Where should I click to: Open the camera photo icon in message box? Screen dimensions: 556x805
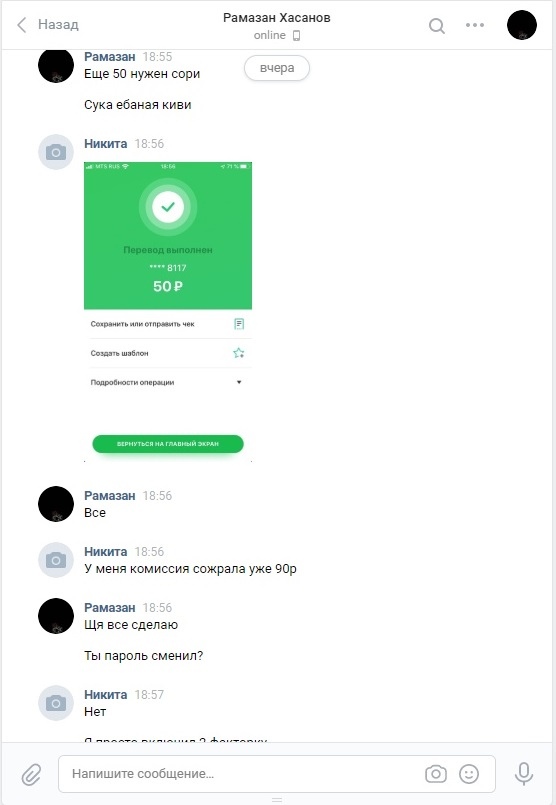point(435,774)
